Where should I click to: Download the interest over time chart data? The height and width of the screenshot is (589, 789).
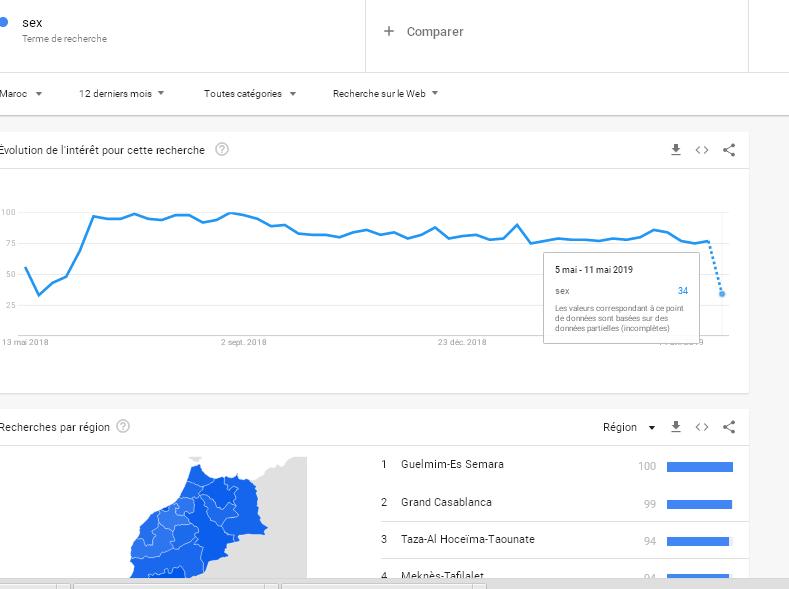click(676, 149)
